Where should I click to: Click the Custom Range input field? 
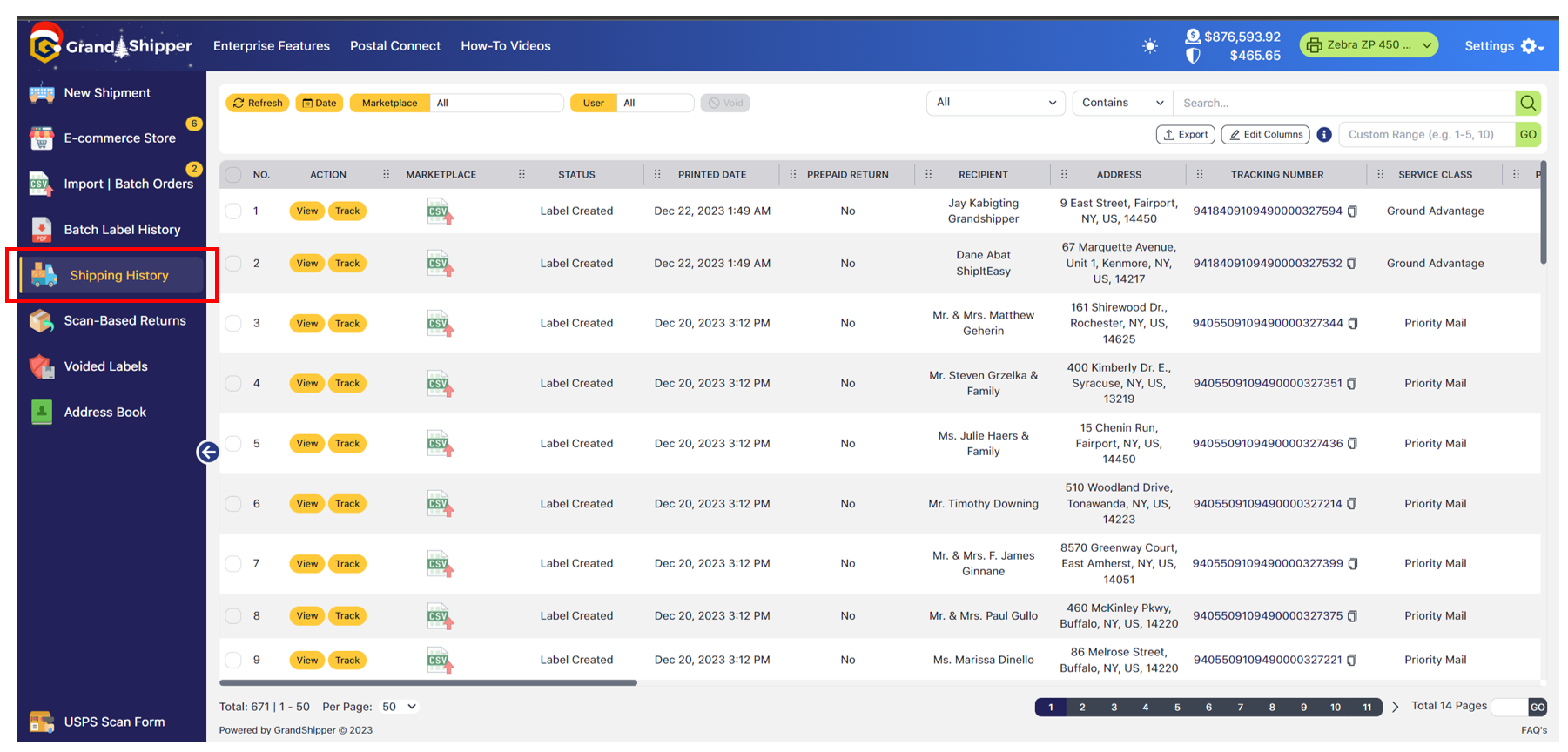click(1428, 135)
